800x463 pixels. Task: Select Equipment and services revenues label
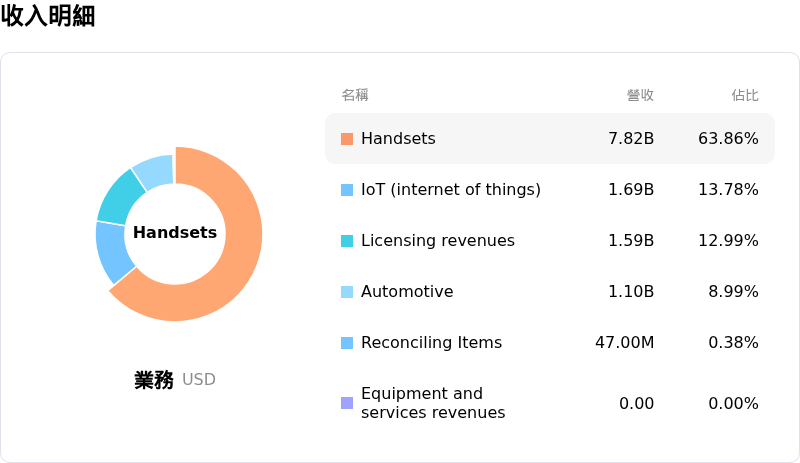(x=433, y=403)
